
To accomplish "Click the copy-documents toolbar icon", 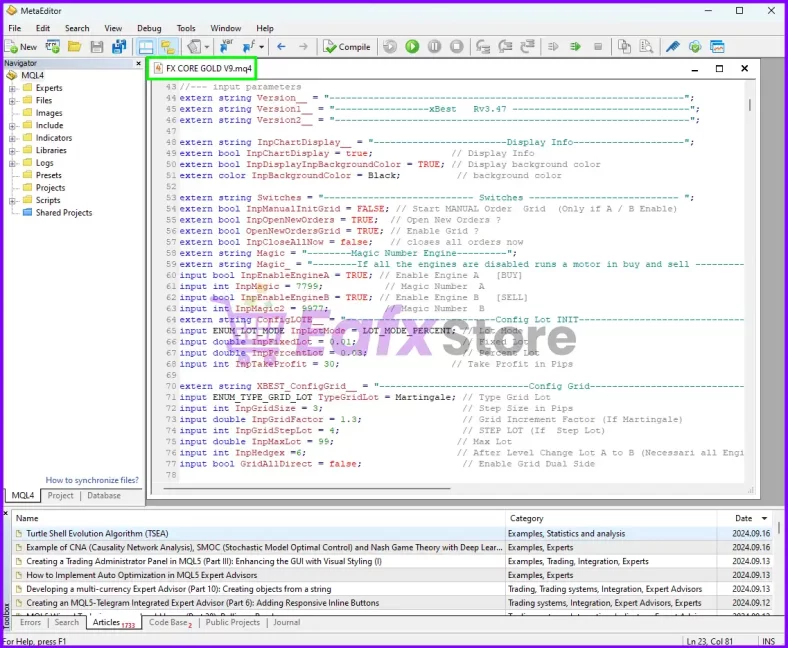I will (624, 47).
